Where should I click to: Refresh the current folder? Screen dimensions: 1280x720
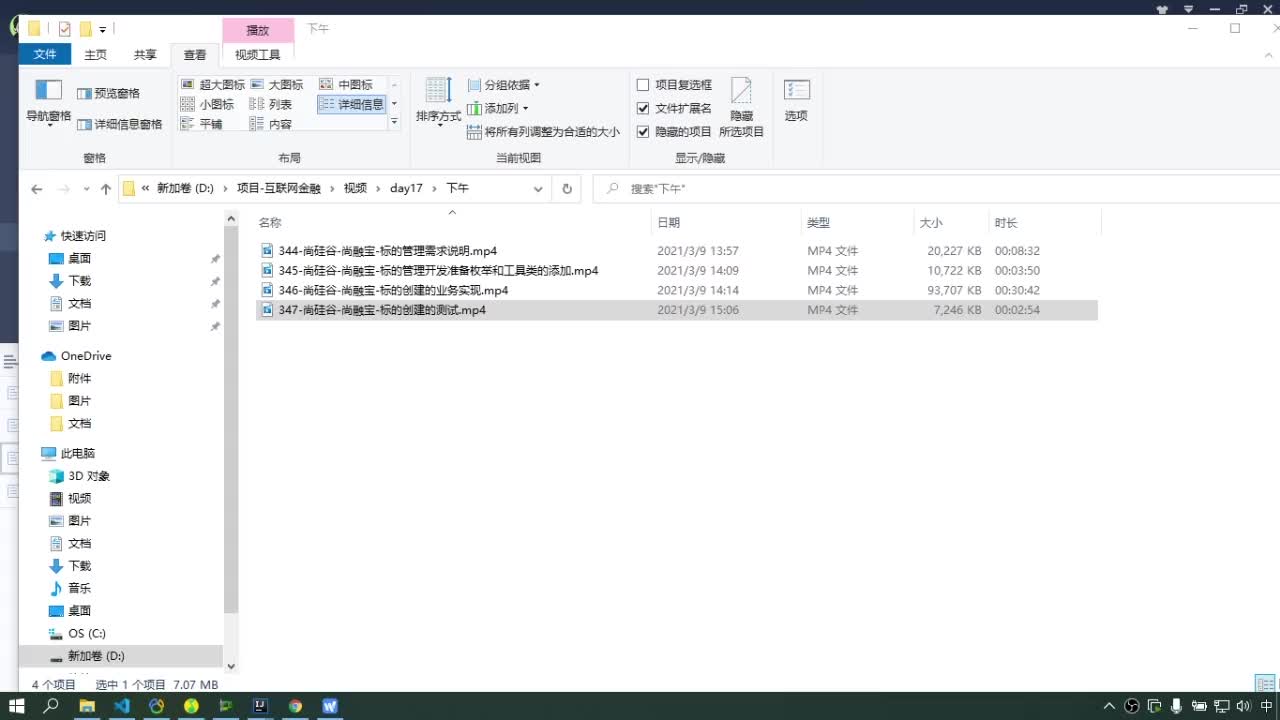567,189
